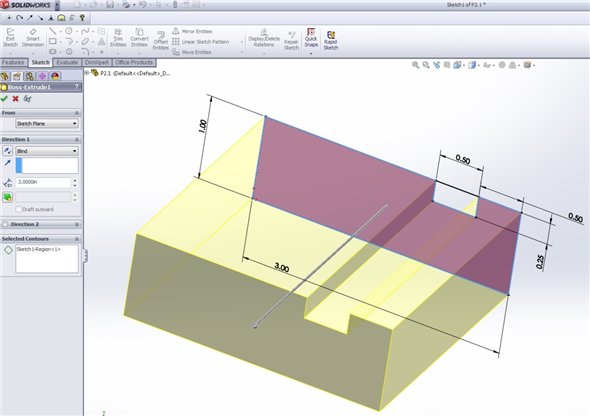Click the Exit Sketch tool
Viewport: 590px width, 416px height.
point(10,38)
